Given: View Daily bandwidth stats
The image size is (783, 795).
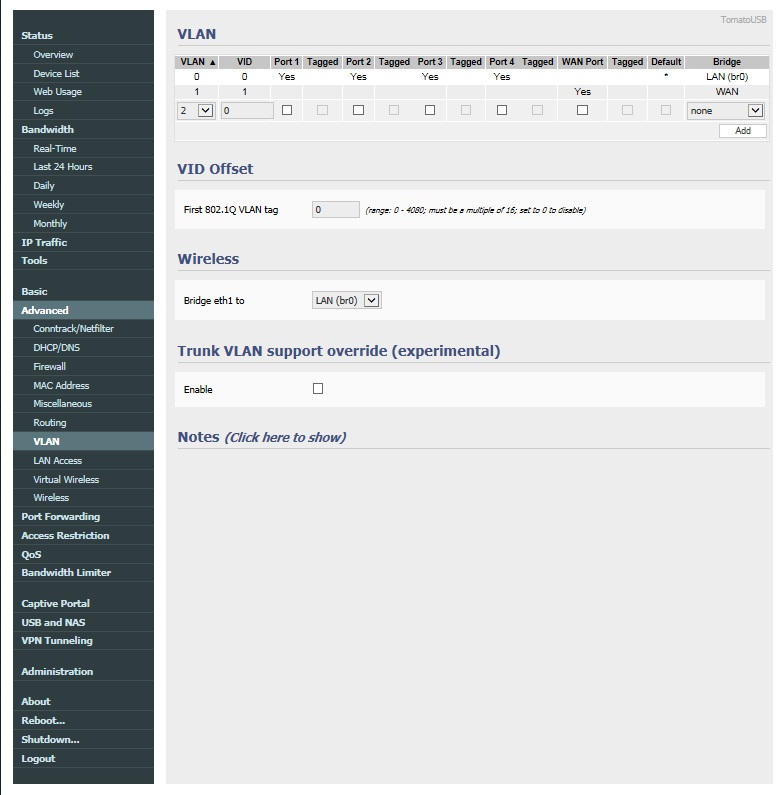Looking at the screenshot, I should coord(44,186).
